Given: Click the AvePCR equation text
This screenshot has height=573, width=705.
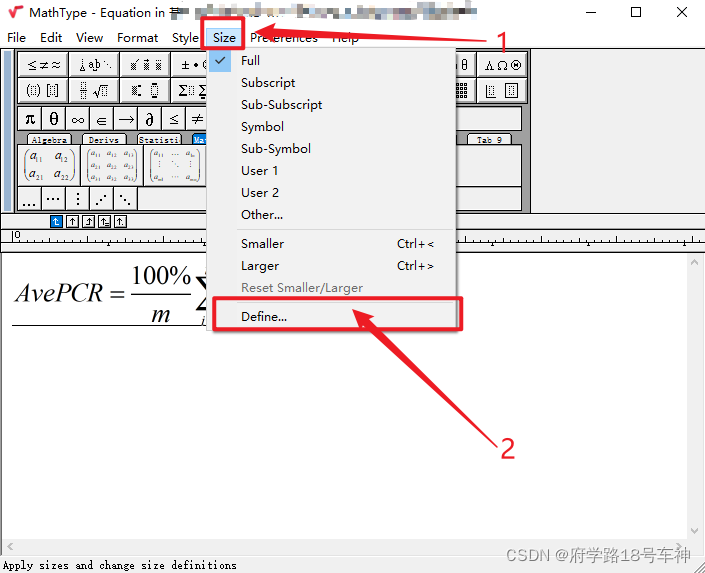Looking at the screenshot, I should (59, 293).
